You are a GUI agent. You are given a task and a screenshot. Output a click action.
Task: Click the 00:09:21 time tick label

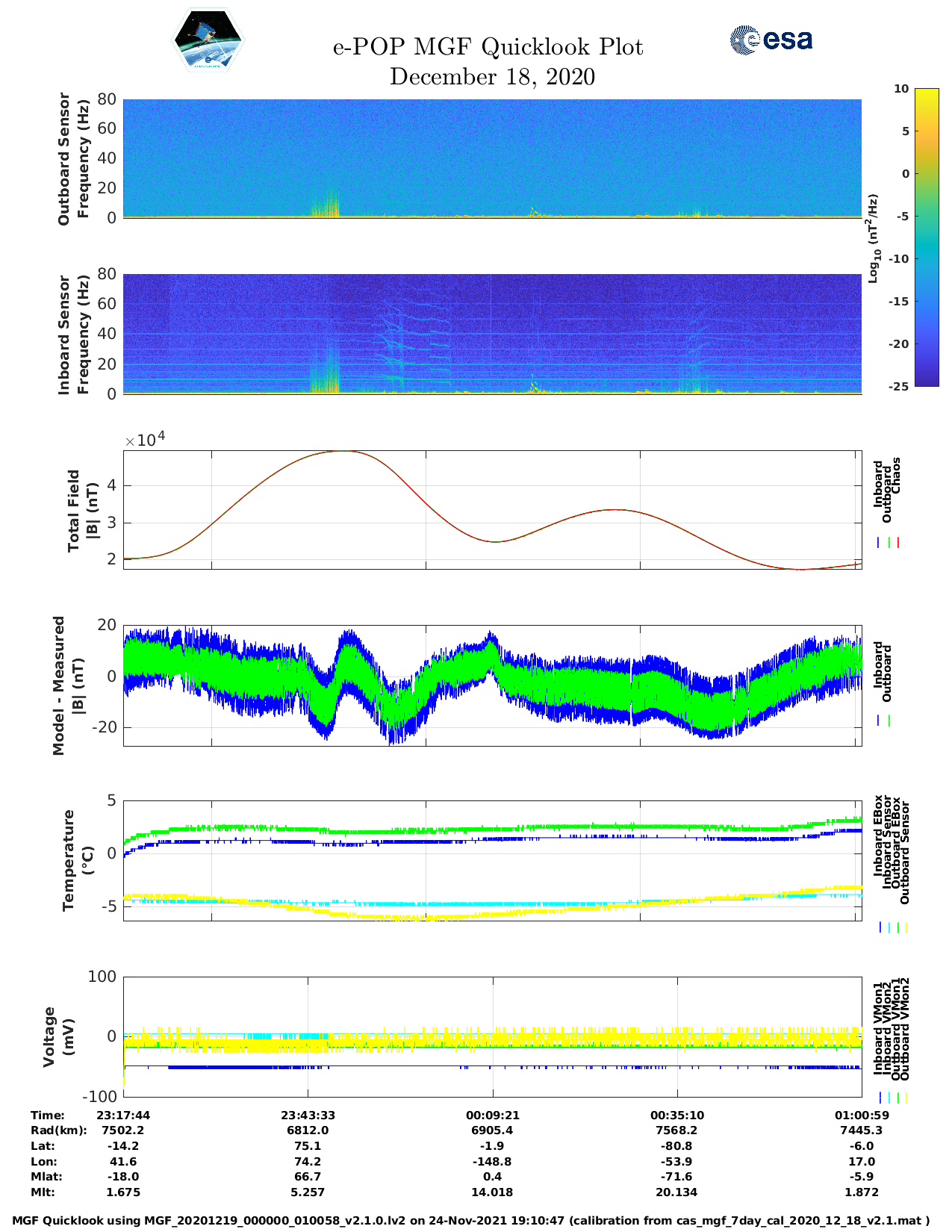point(492,1115)
